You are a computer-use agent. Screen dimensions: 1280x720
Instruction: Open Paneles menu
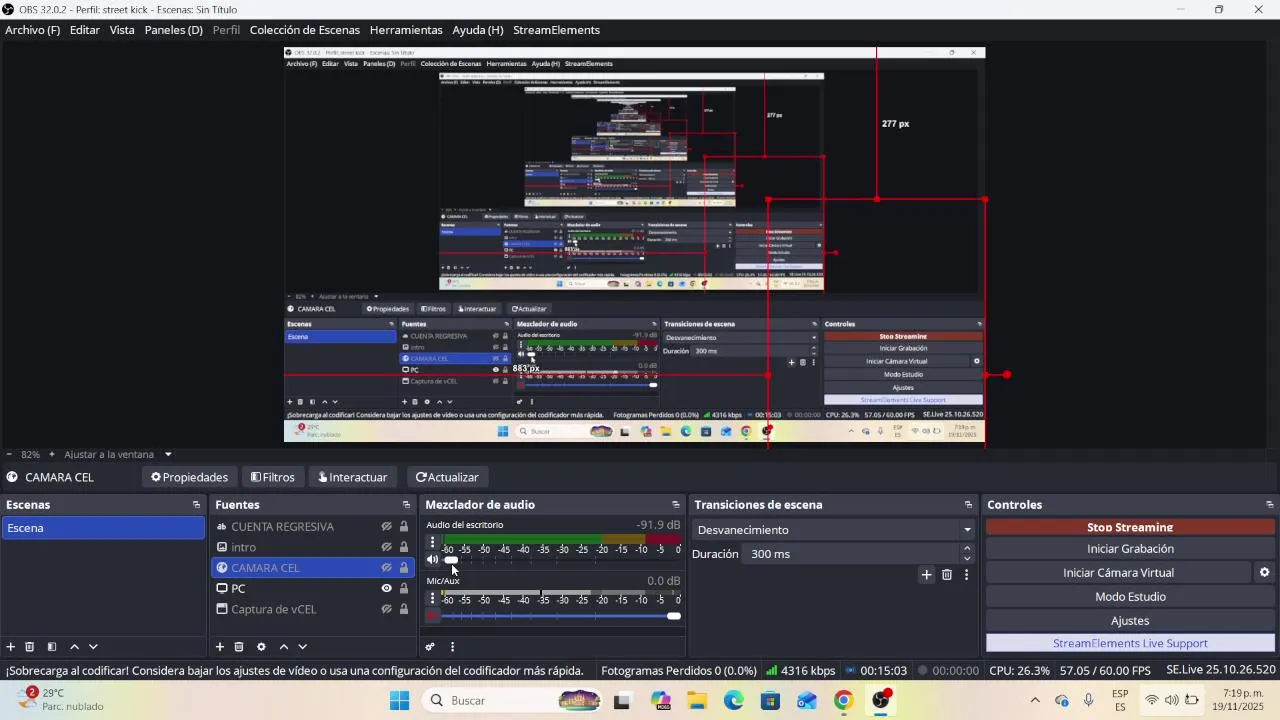174,30
